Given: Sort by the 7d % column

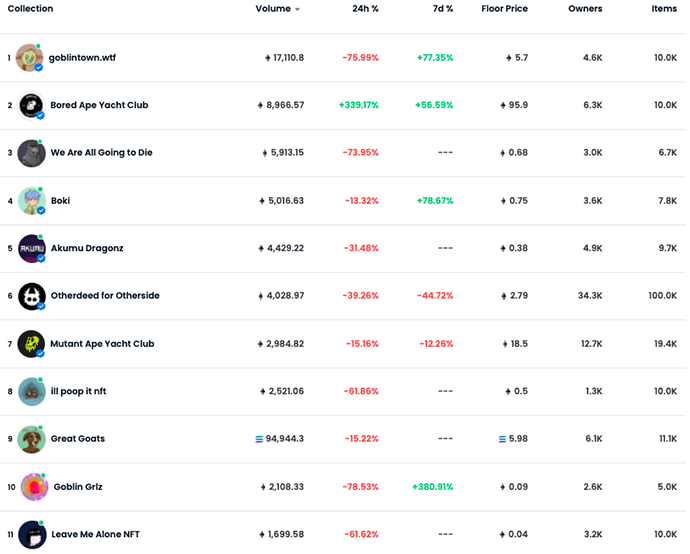Looking at the screenshot, I should (x=443, y=8).
